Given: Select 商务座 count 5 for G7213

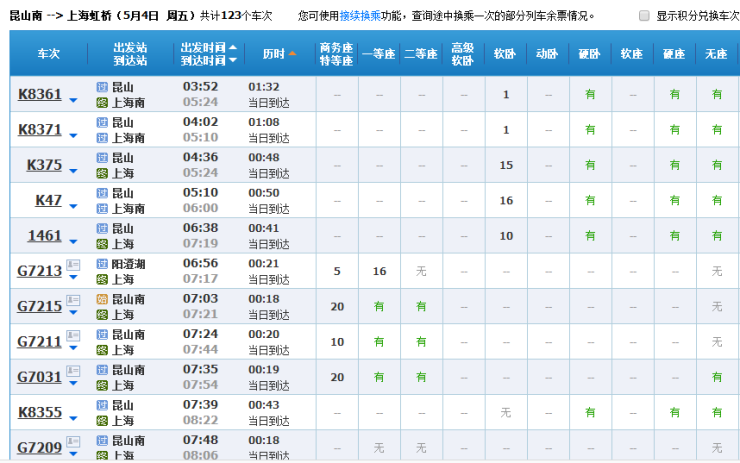Looking at the screenshot, I should pyautogui.click(x=337, y=271).
